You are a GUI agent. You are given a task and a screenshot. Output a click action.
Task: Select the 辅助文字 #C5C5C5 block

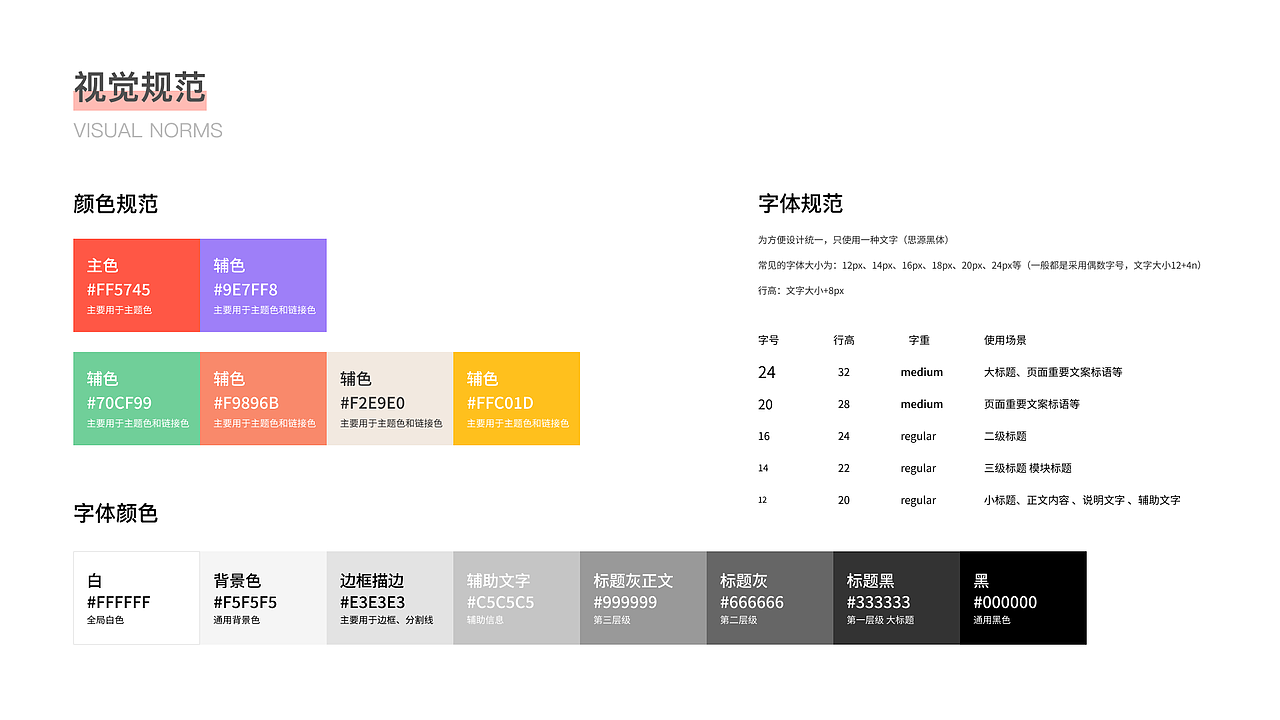pyautogui.click(x=516, y=597)
